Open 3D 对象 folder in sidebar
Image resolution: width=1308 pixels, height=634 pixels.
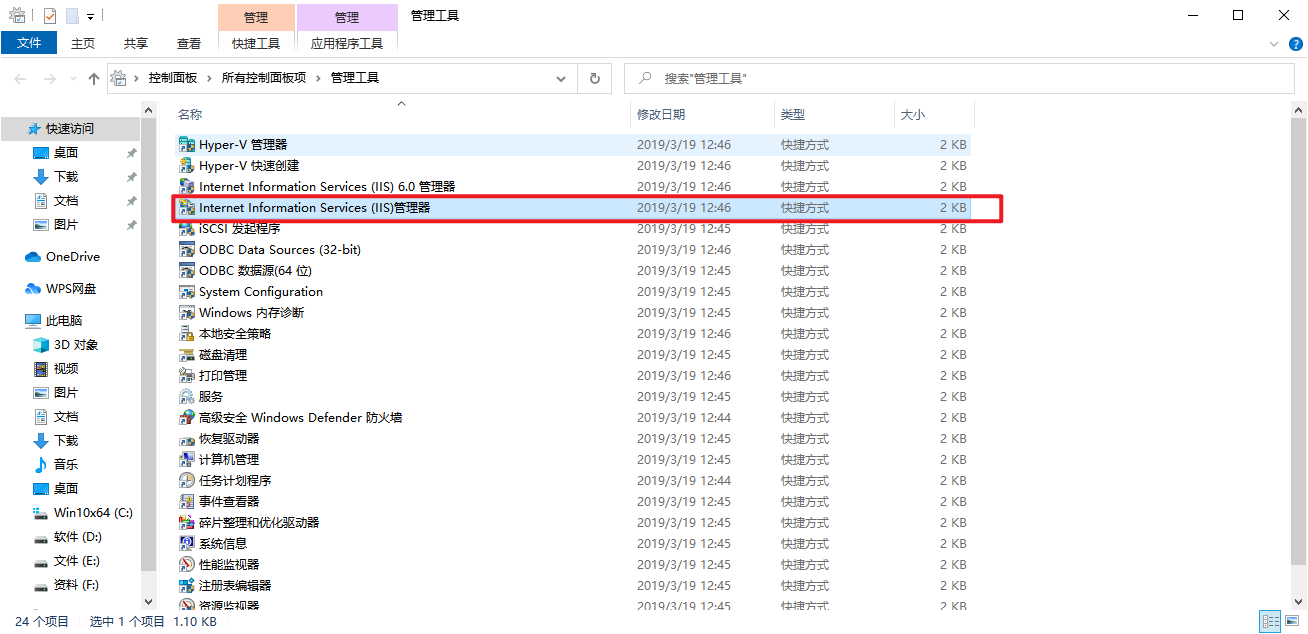click(76, 345)
